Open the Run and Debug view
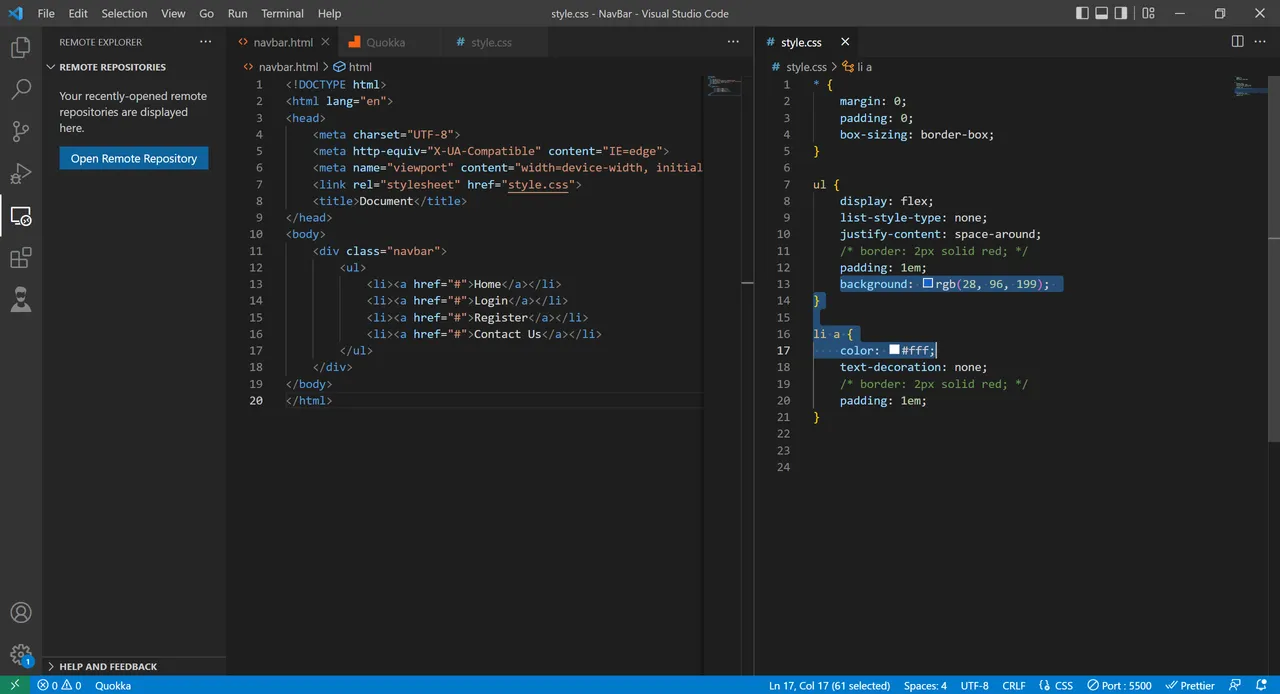This screenshot has width=1280, height=694. click(x=21, y=173)
